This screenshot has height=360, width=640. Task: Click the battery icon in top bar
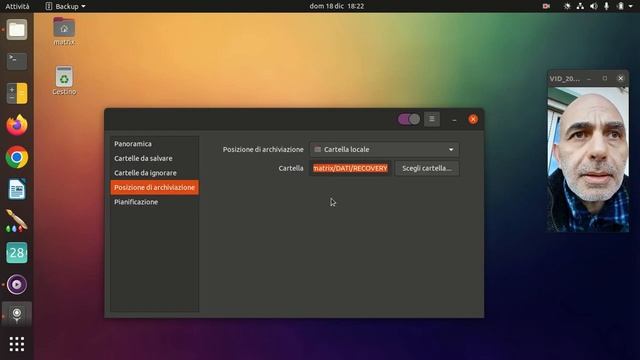[620, 6]
